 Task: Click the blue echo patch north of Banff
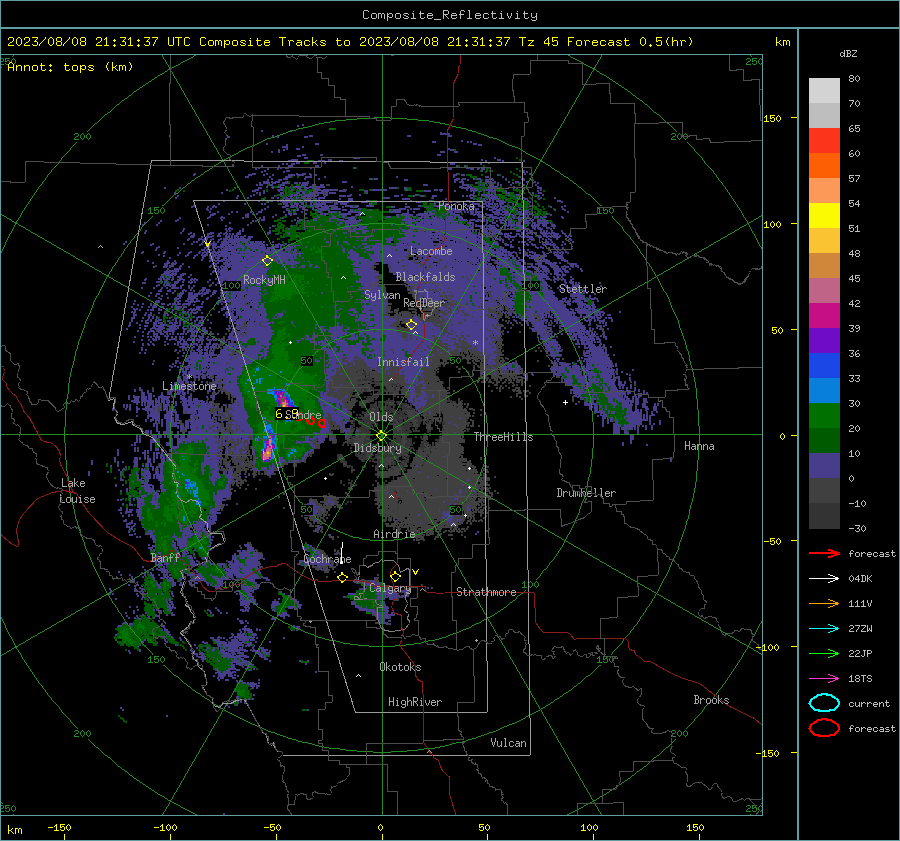point(191,487)
